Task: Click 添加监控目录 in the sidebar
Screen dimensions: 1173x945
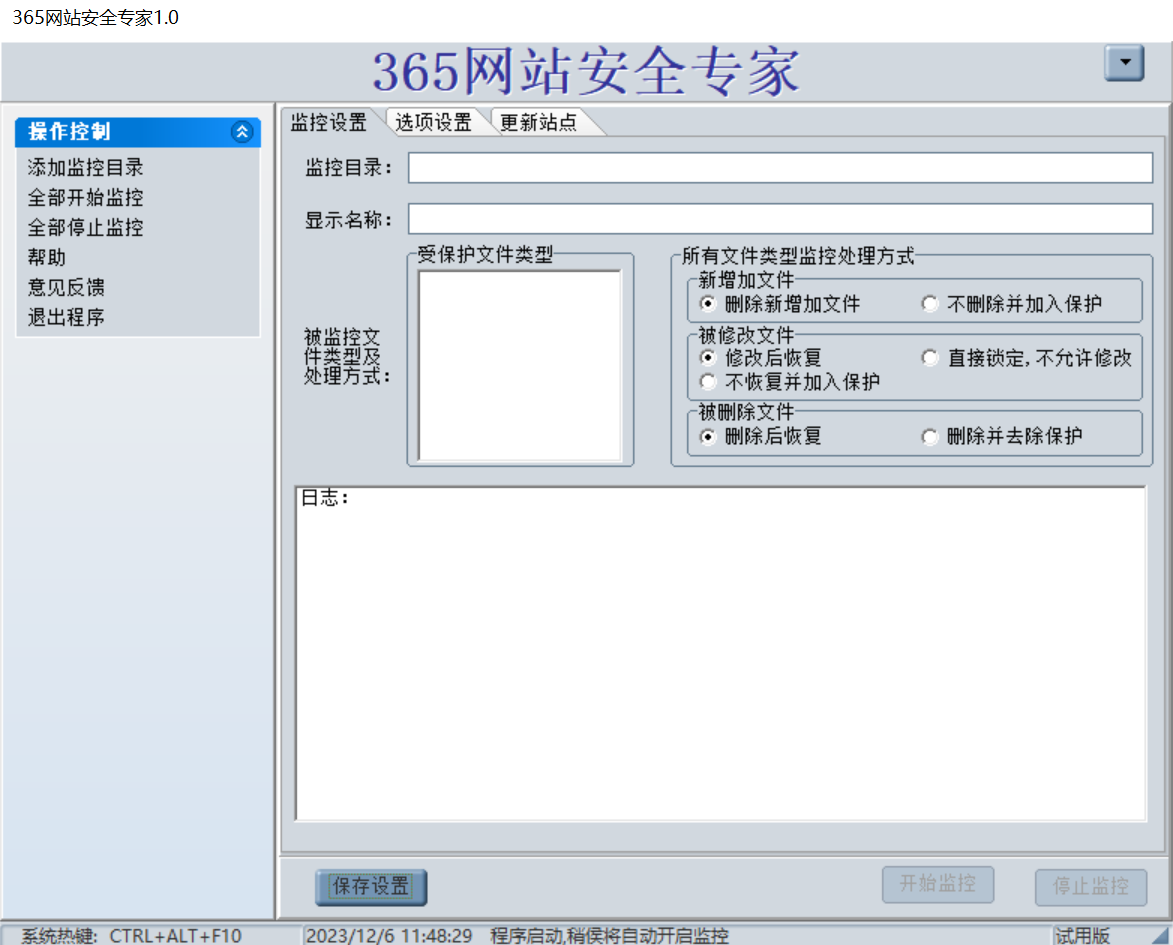Action: click(85, 167)
